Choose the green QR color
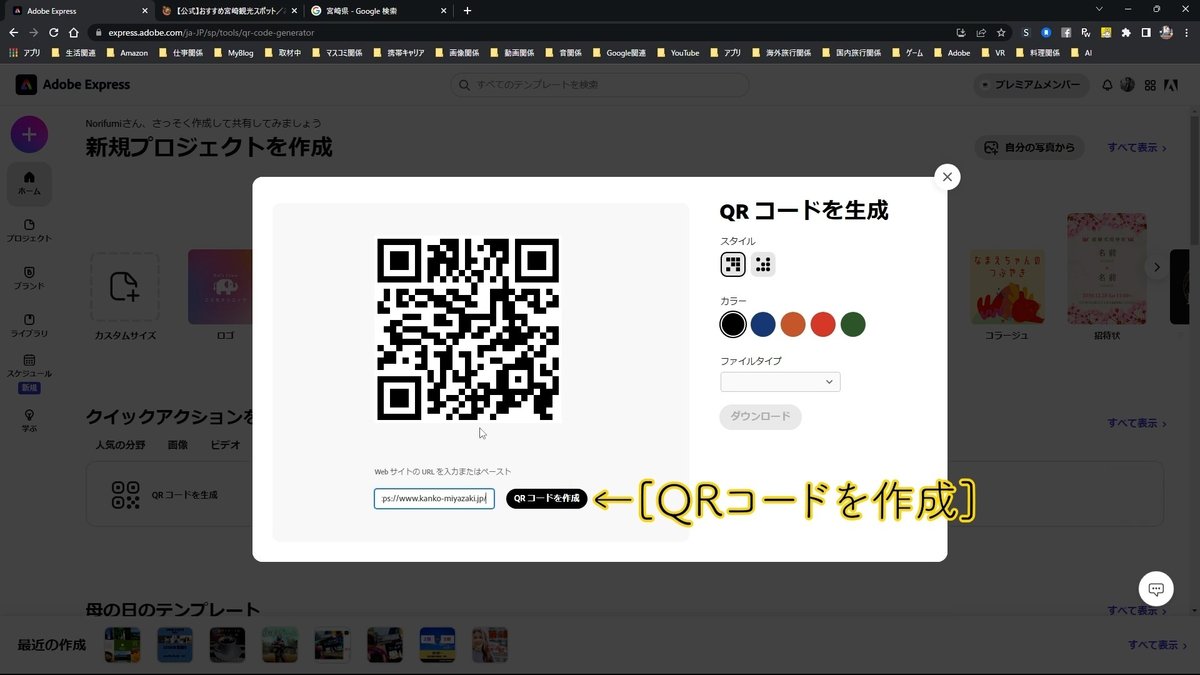The width and height of the screenshot is (1200, 675). [x=853, y=324]
